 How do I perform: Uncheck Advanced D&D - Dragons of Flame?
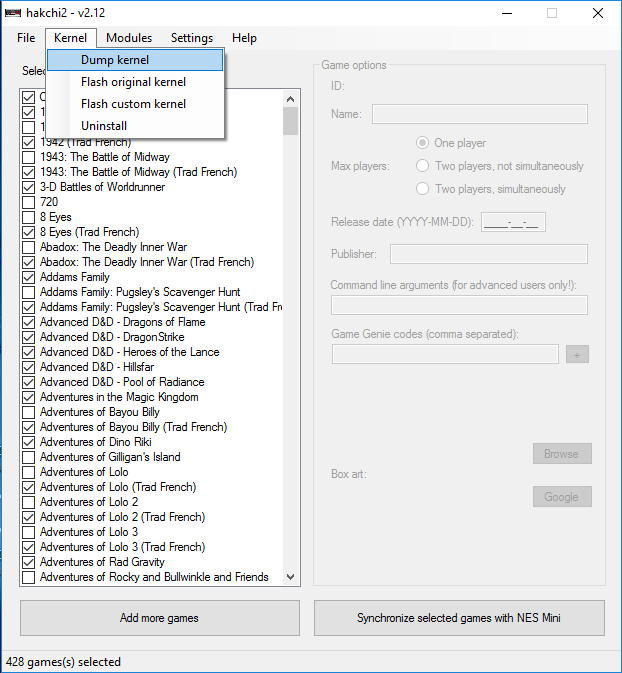tap(28, 322)
